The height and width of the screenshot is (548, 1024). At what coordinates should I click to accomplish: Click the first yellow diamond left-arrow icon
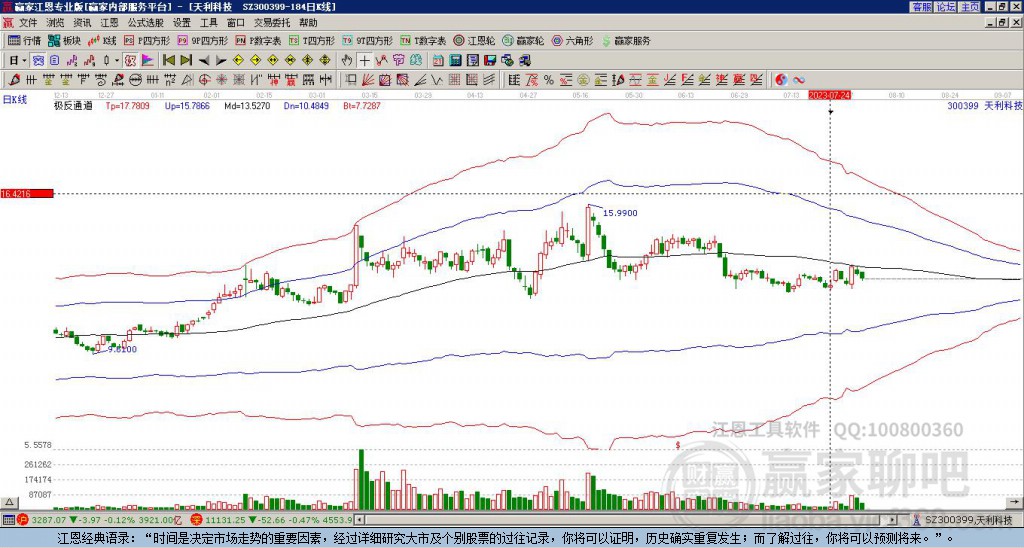[238, 61]
